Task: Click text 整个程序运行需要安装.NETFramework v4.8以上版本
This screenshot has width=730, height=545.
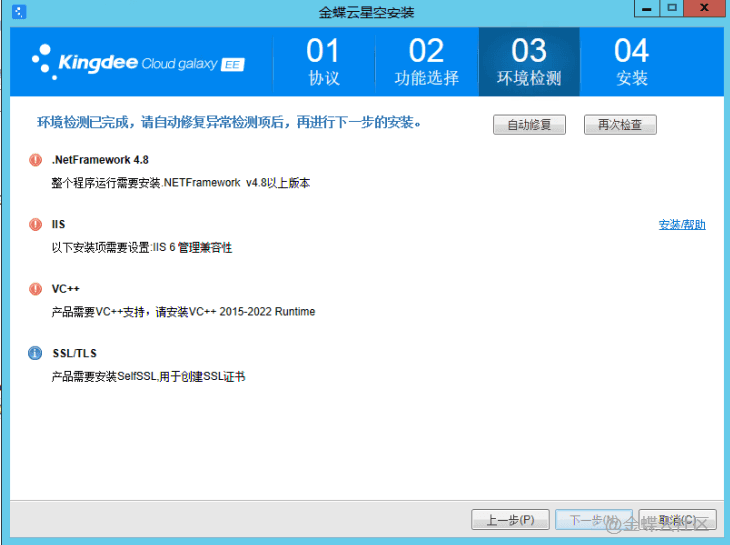Action: 181,183
